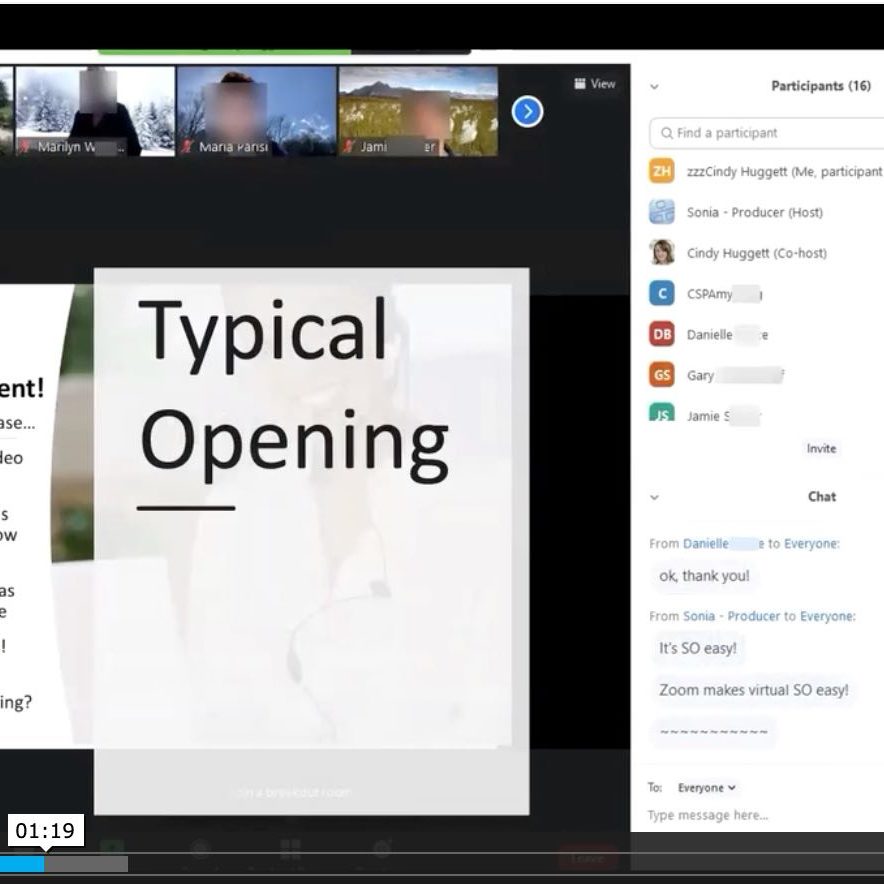Click the green JS avatar for Jamie
The width and height of the screenshot is (884, 884).
661,414
